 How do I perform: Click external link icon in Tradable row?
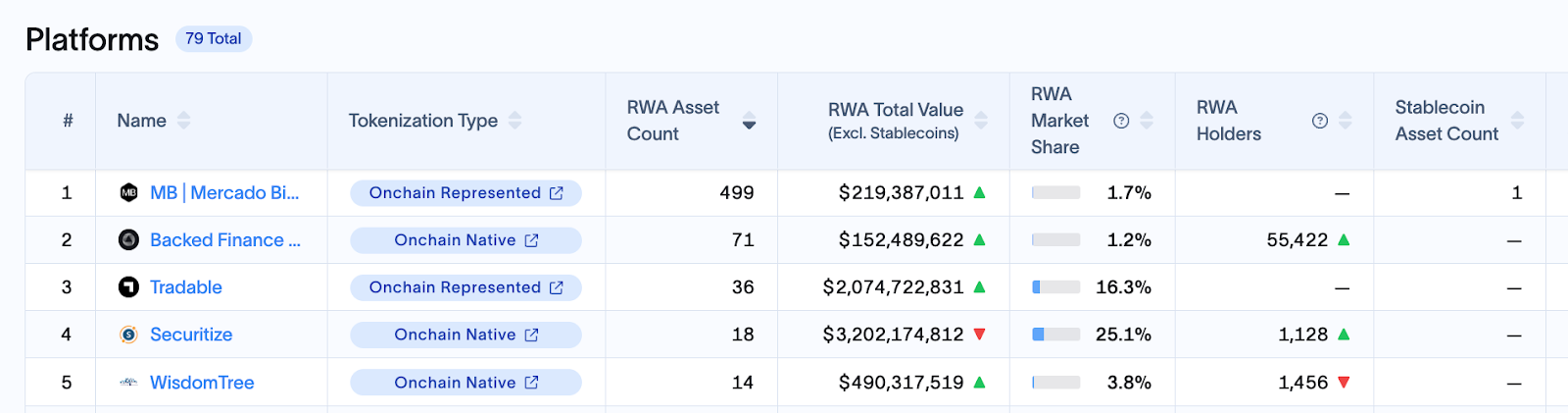point(557,287)
